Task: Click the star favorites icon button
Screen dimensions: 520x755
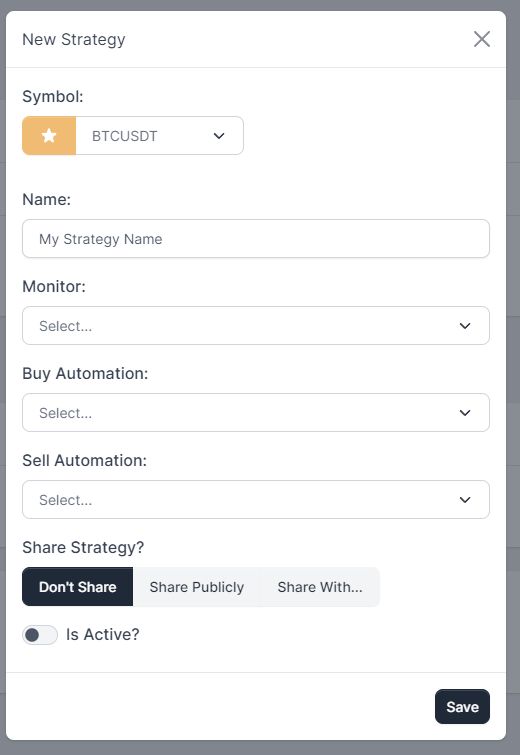Action: click(x=49, y=136)
